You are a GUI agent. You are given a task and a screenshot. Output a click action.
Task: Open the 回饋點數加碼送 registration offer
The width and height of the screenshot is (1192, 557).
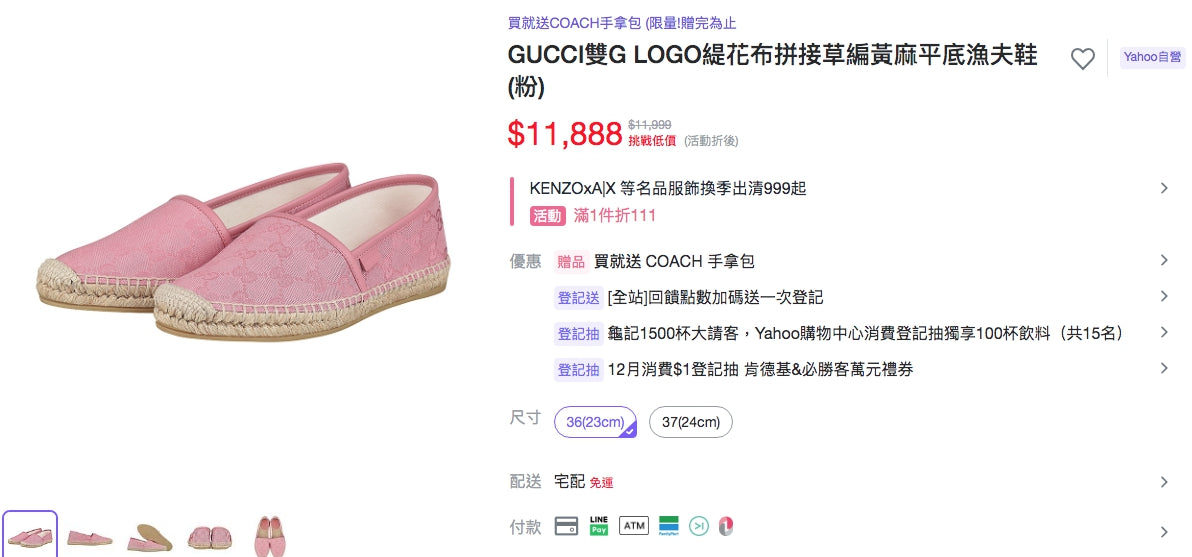point(715,297)
